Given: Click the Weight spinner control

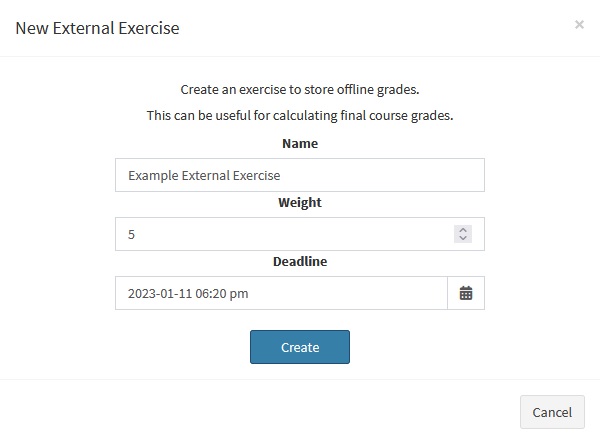Looking at the screenshot, I should pyautogui.click(x=462, y=234).
